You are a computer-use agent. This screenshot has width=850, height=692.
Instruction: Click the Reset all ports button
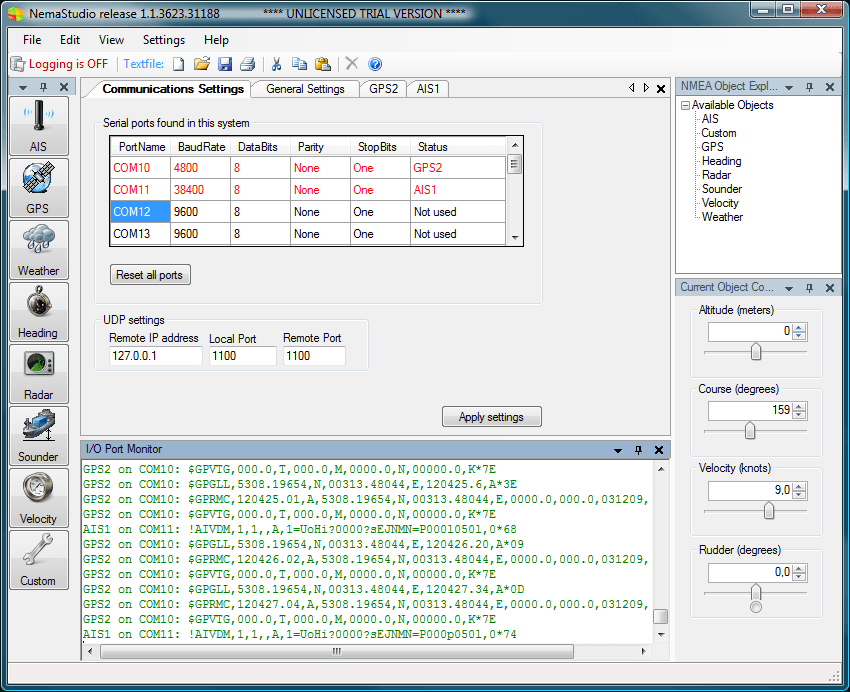click(150, 275)
